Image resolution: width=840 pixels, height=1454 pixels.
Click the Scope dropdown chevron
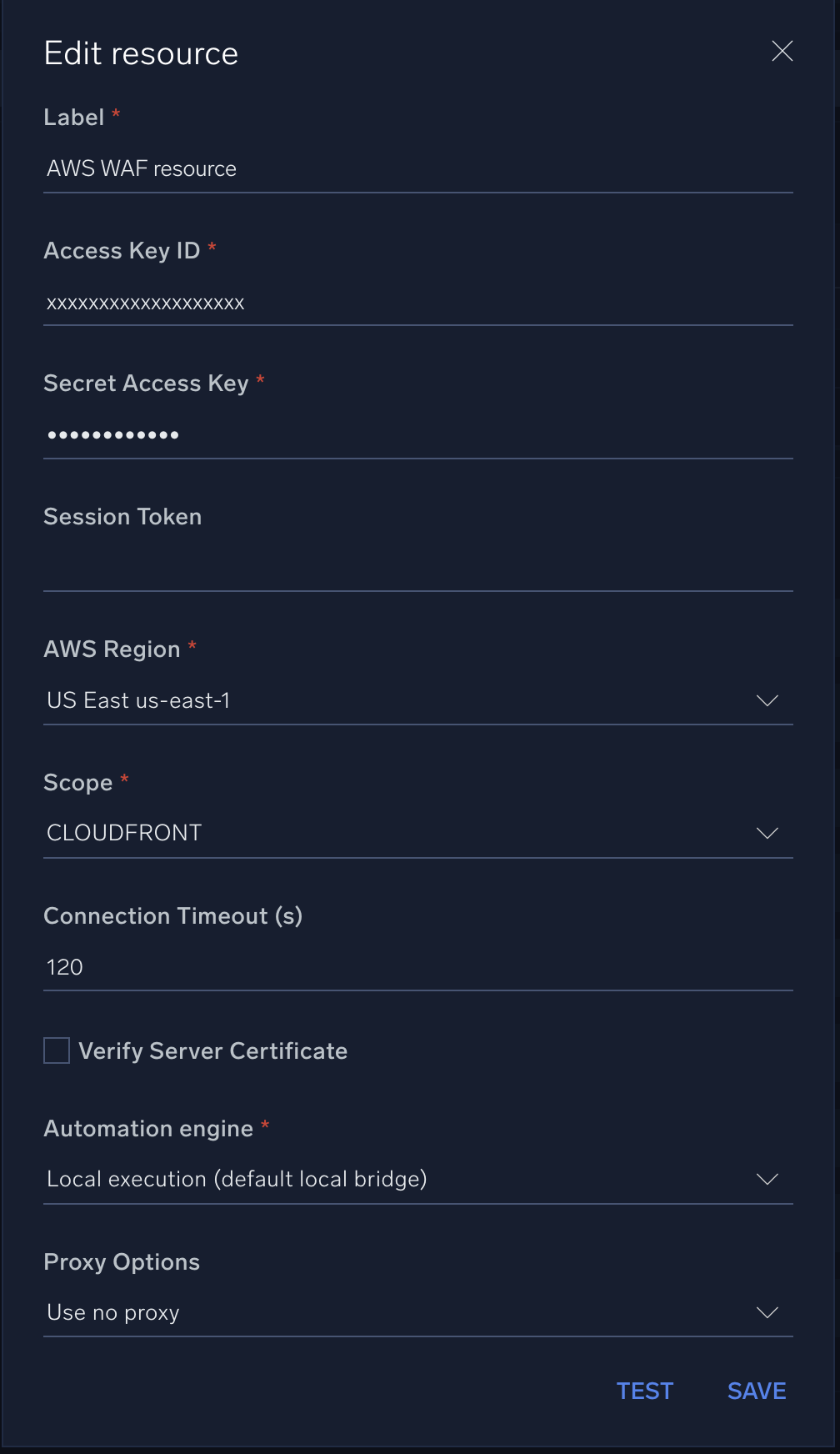click(767, 832)
